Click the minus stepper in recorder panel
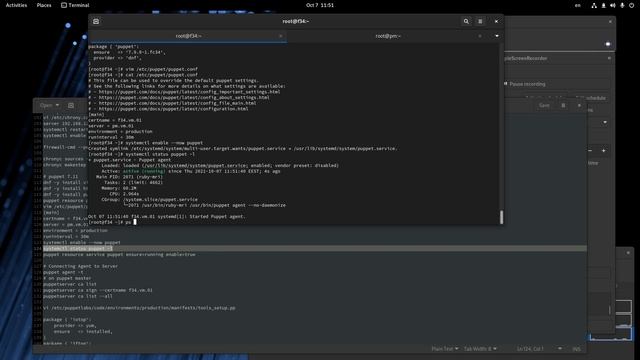This screenshot has height=360, width=640. click(590, 151)
